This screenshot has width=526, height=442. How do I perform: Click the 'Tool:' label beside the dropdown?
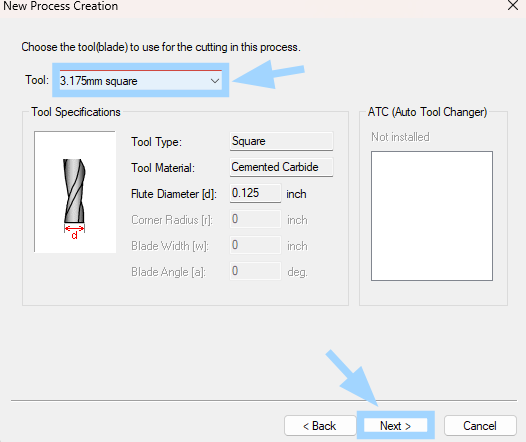click(37, 80)
